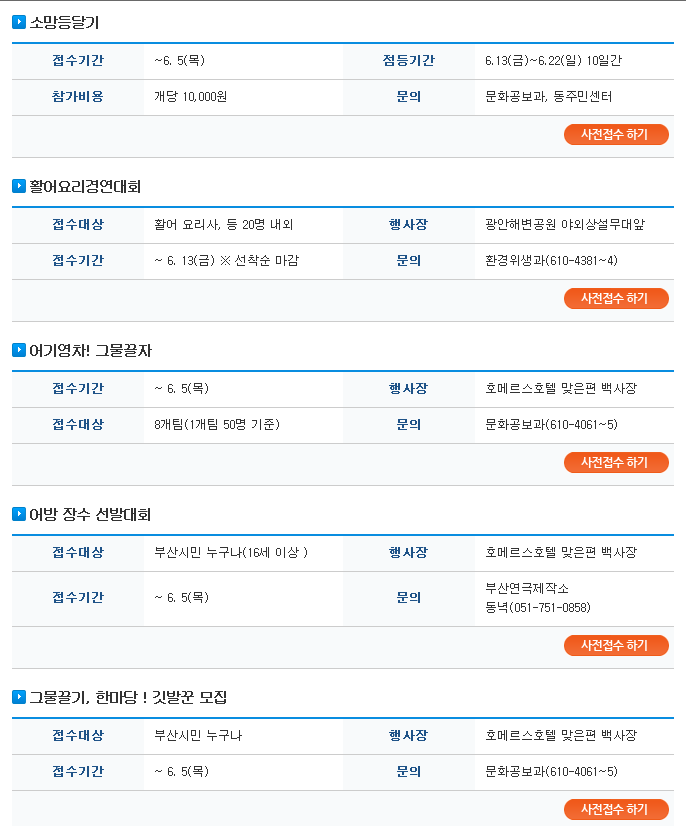The image size is (686, 826).
Task: Click the blue arrow icon beside 어기영차! 그물끌자
Action: pyautogui.click(x=19, y=350)
